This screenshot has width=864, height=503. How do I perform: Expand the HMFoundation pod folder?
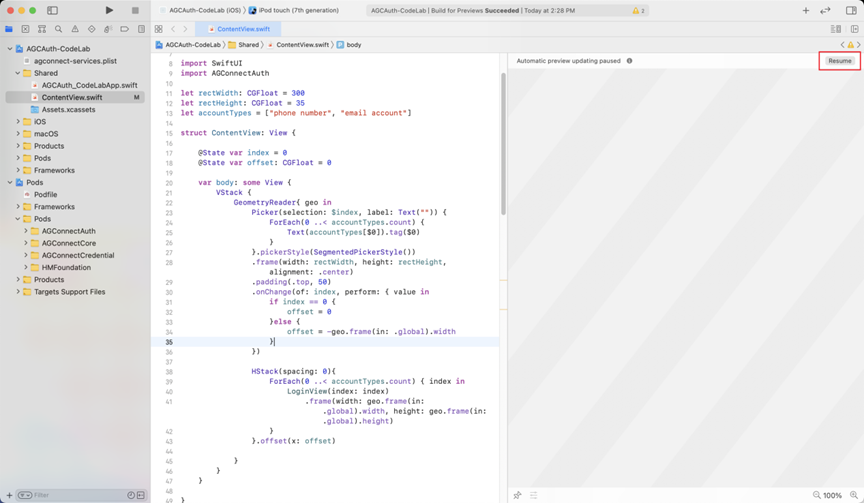(25, 267)
